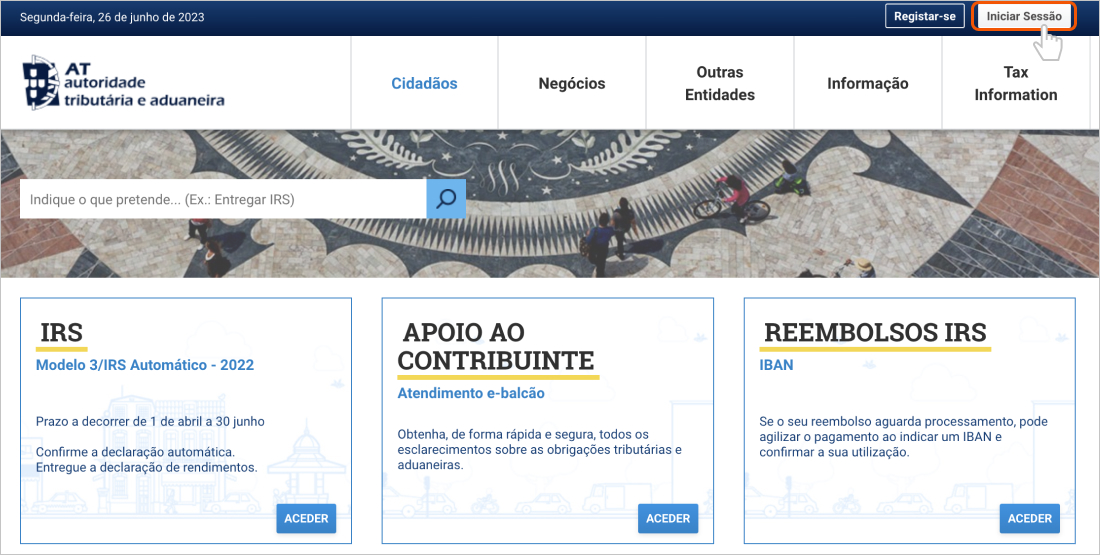The width and height of the screenshot is (1100, 555).
Task: Open the Informação navigation item
Action: (868, 84)
